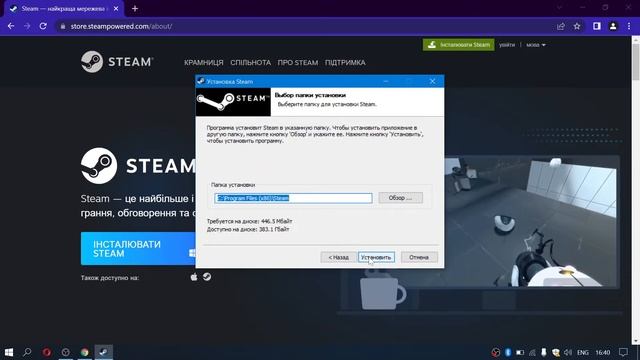Click the ENG language indicator

click(582, 352)
